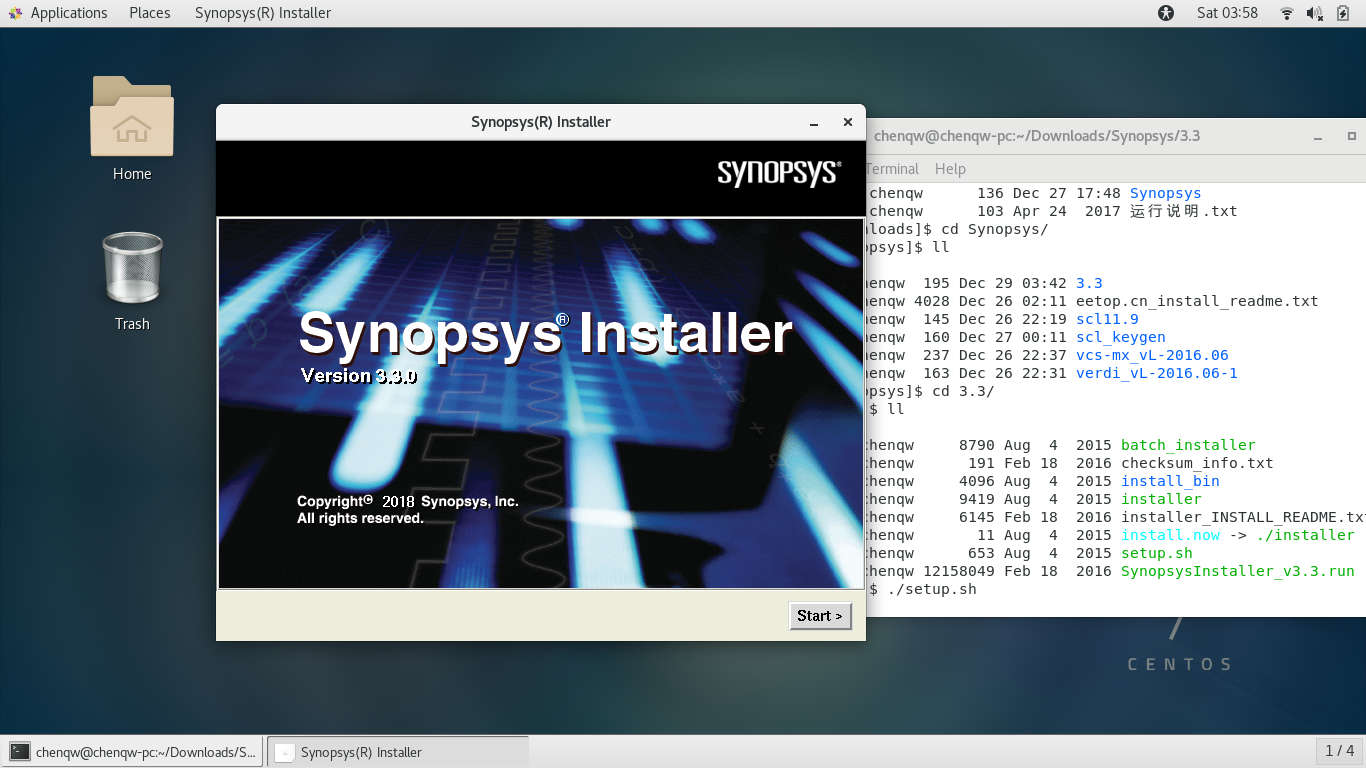Close the Synopsys Installer window
The image size is (1366, 768).
pos(847,122)
